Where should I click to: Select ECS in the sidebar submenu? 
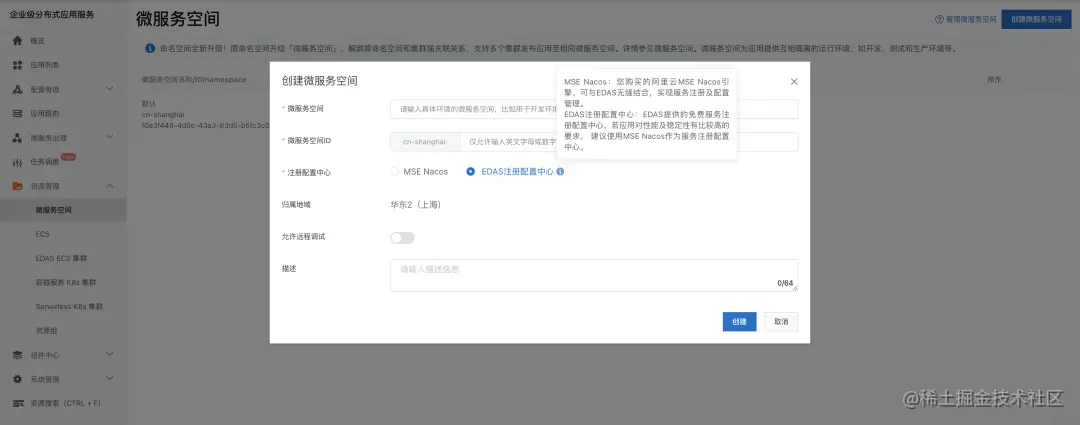coord(43,234)
